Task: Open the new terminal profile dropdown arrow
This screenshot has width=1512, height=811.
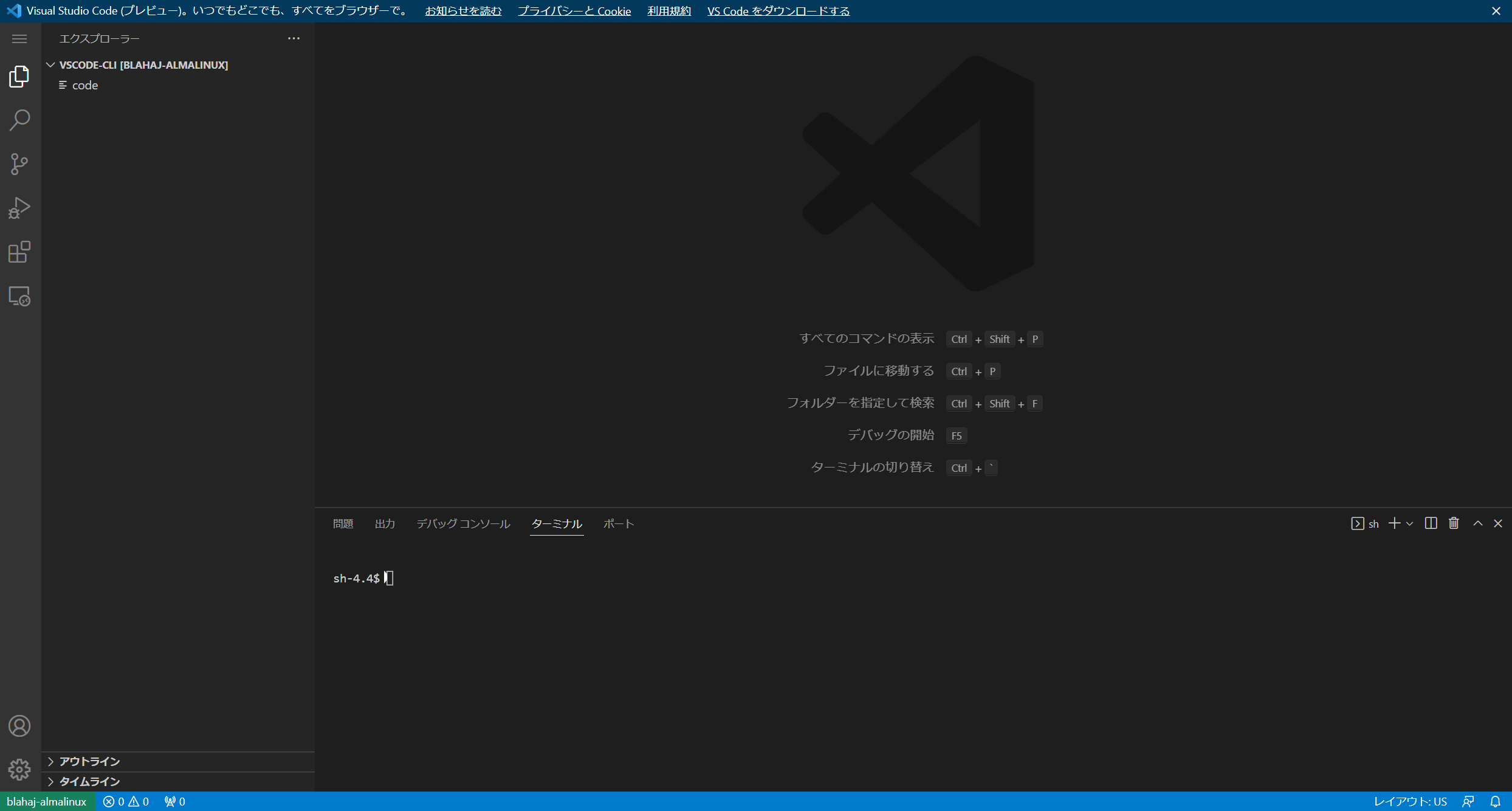Action: (x=1410, y=523)
